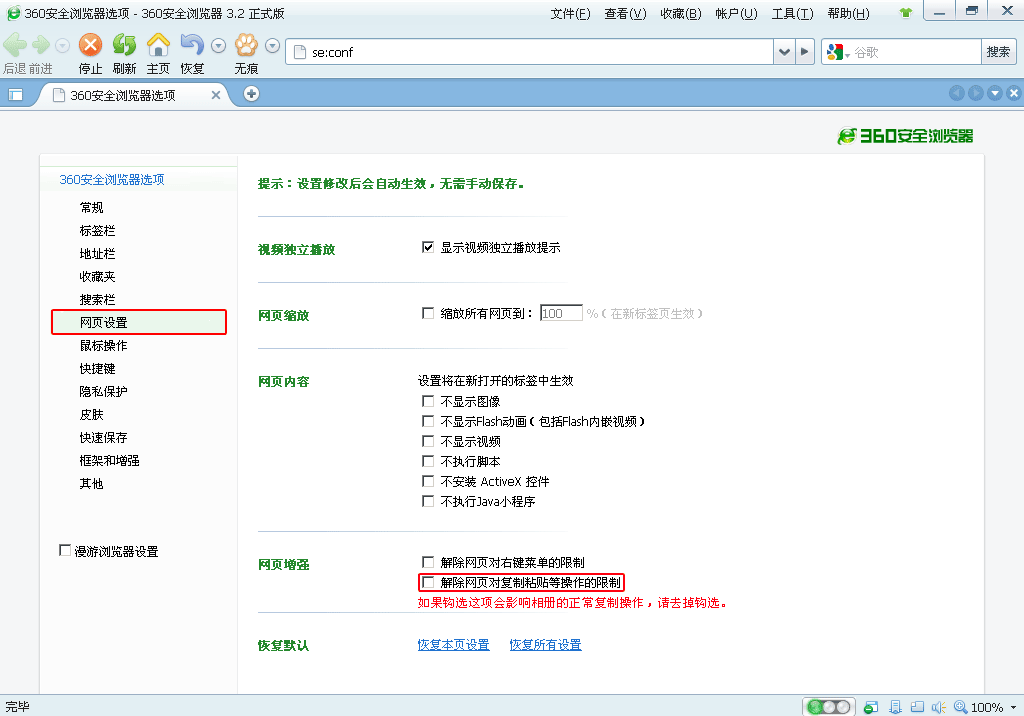Check 解除网页对复制粘贴等操作的限制

click(428, 582)
